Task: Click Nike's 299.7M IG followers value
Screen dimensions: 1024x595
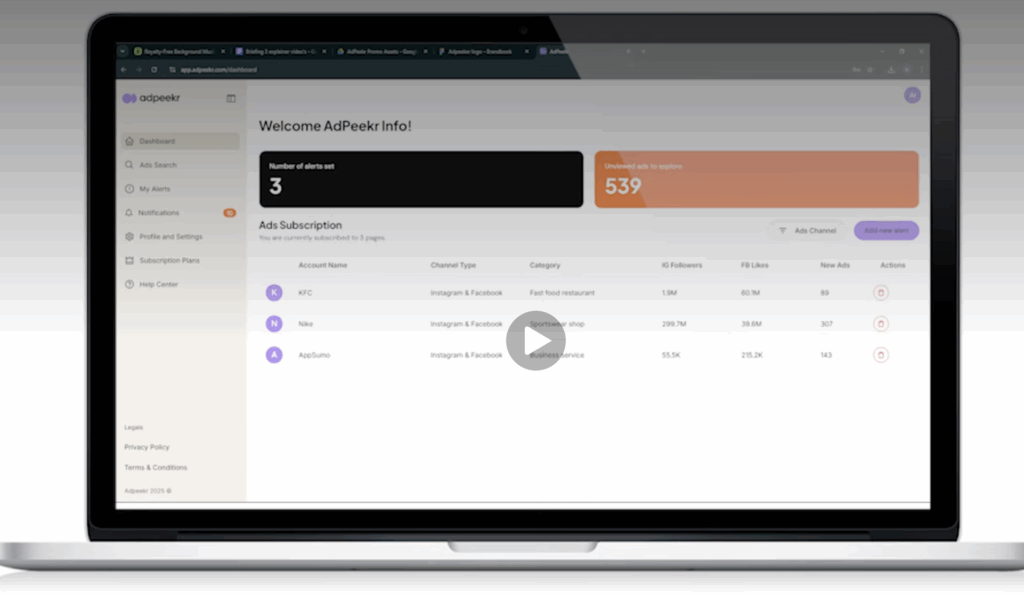Action: coord(674,324)
